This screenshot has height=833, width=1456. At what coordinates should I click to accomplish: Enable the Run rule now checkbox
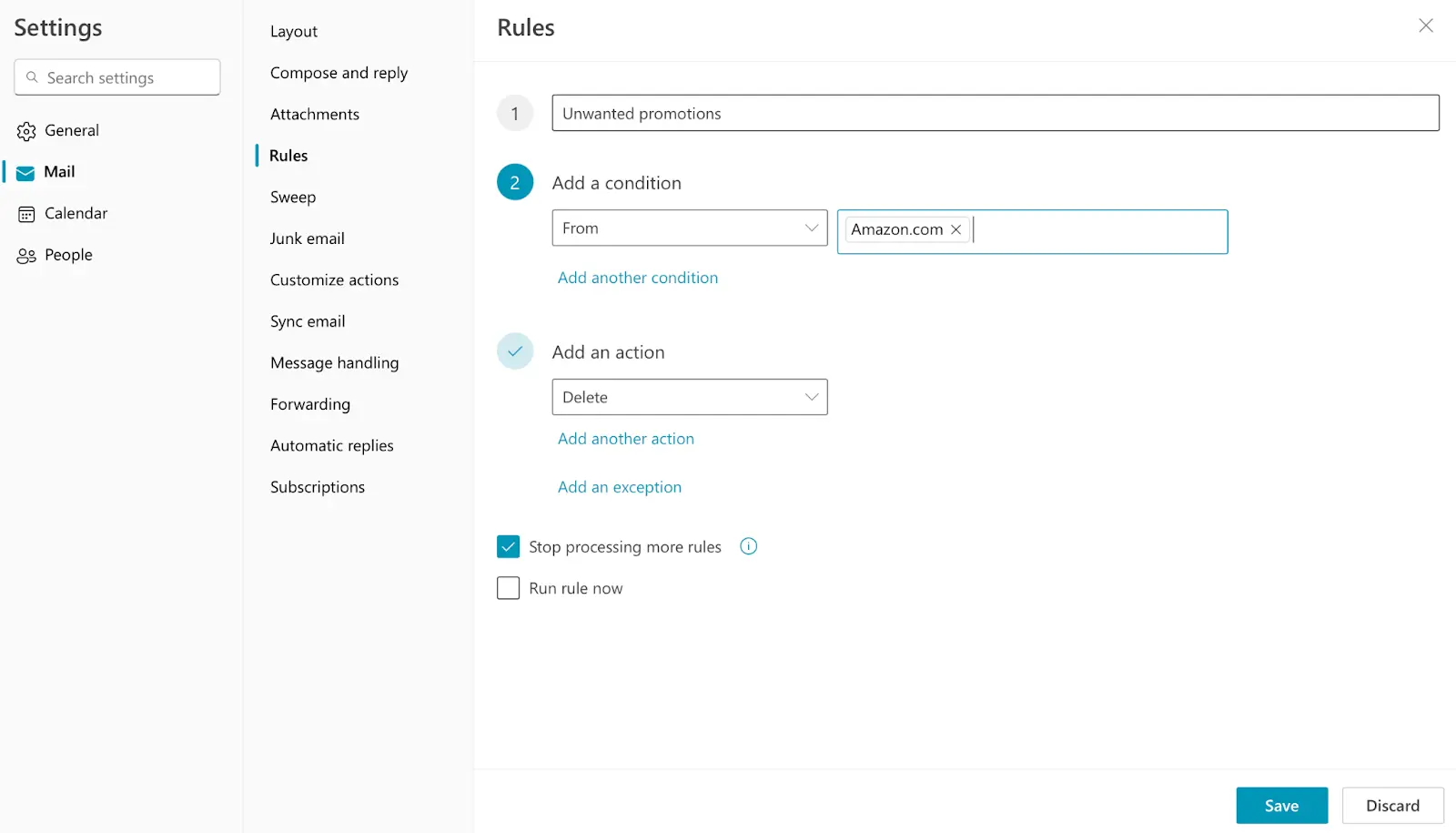tap(508, 587)
